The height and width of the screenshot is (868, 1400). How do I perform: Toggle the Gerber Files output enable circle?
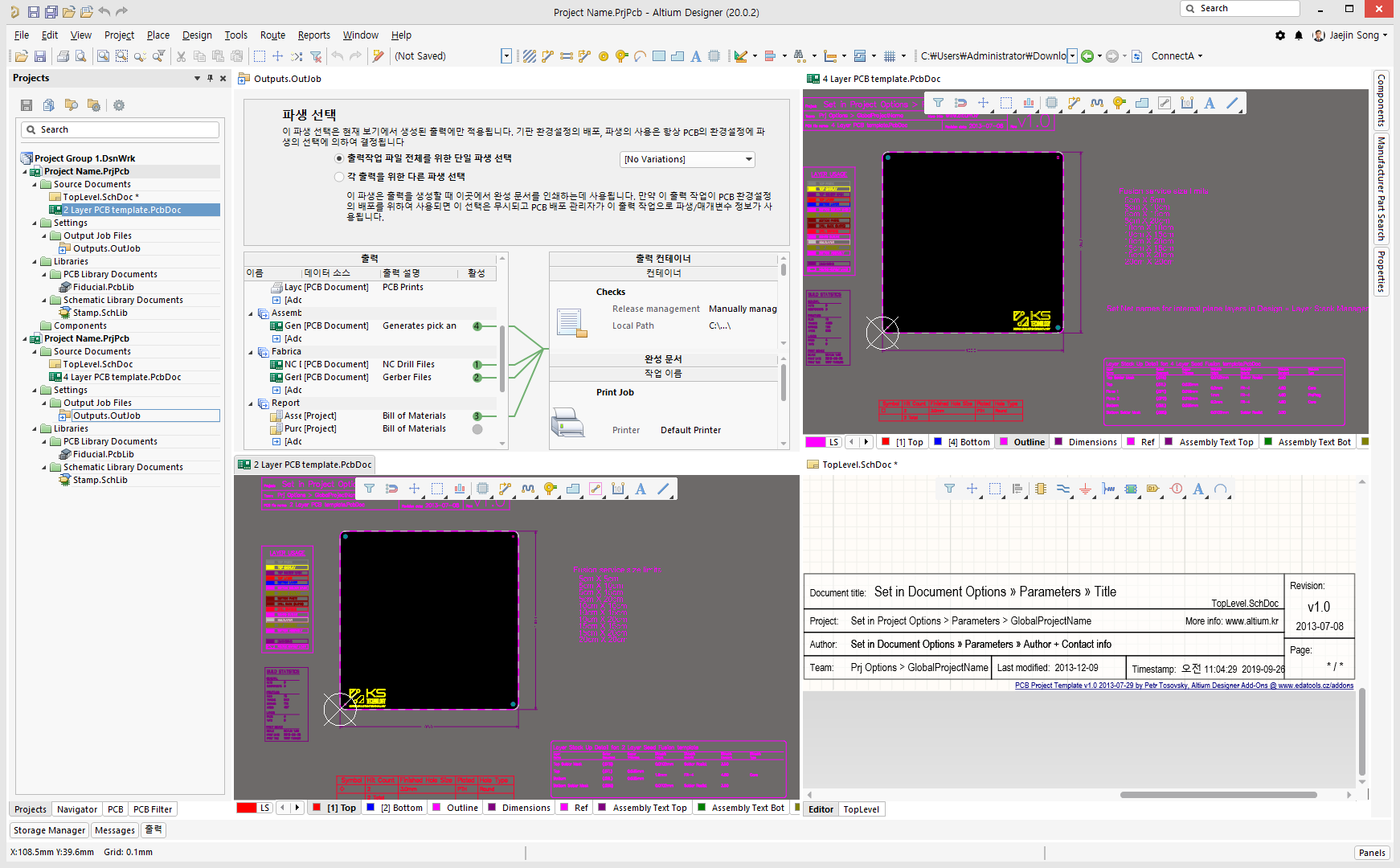pyautogui.click(x=477, y=377)
